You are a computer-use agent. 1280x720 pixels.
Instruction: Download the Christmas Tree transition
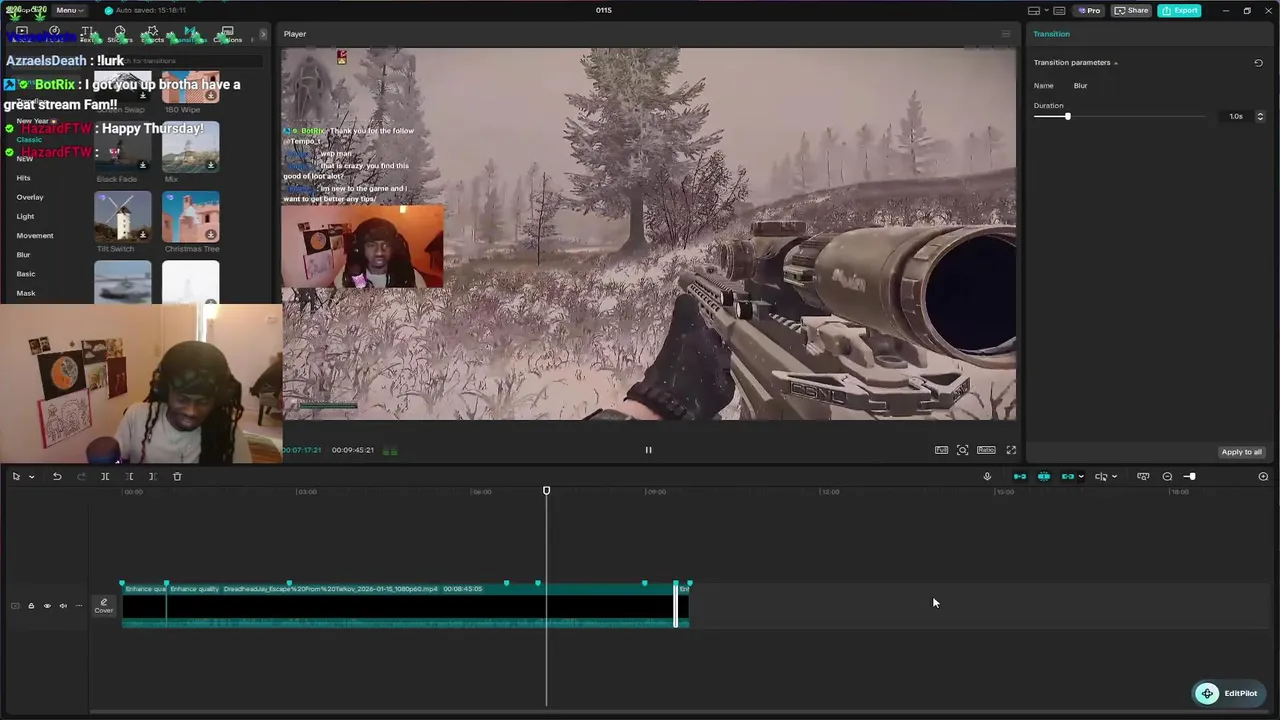point(210,235)
